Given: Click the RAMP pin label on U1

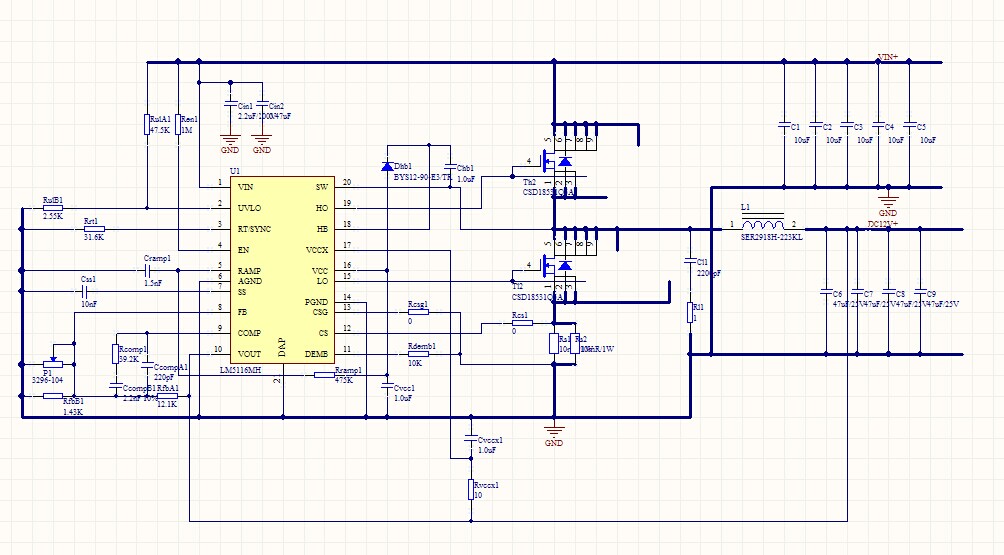Looking at the screenshot, I should click(x=249, y=271).
